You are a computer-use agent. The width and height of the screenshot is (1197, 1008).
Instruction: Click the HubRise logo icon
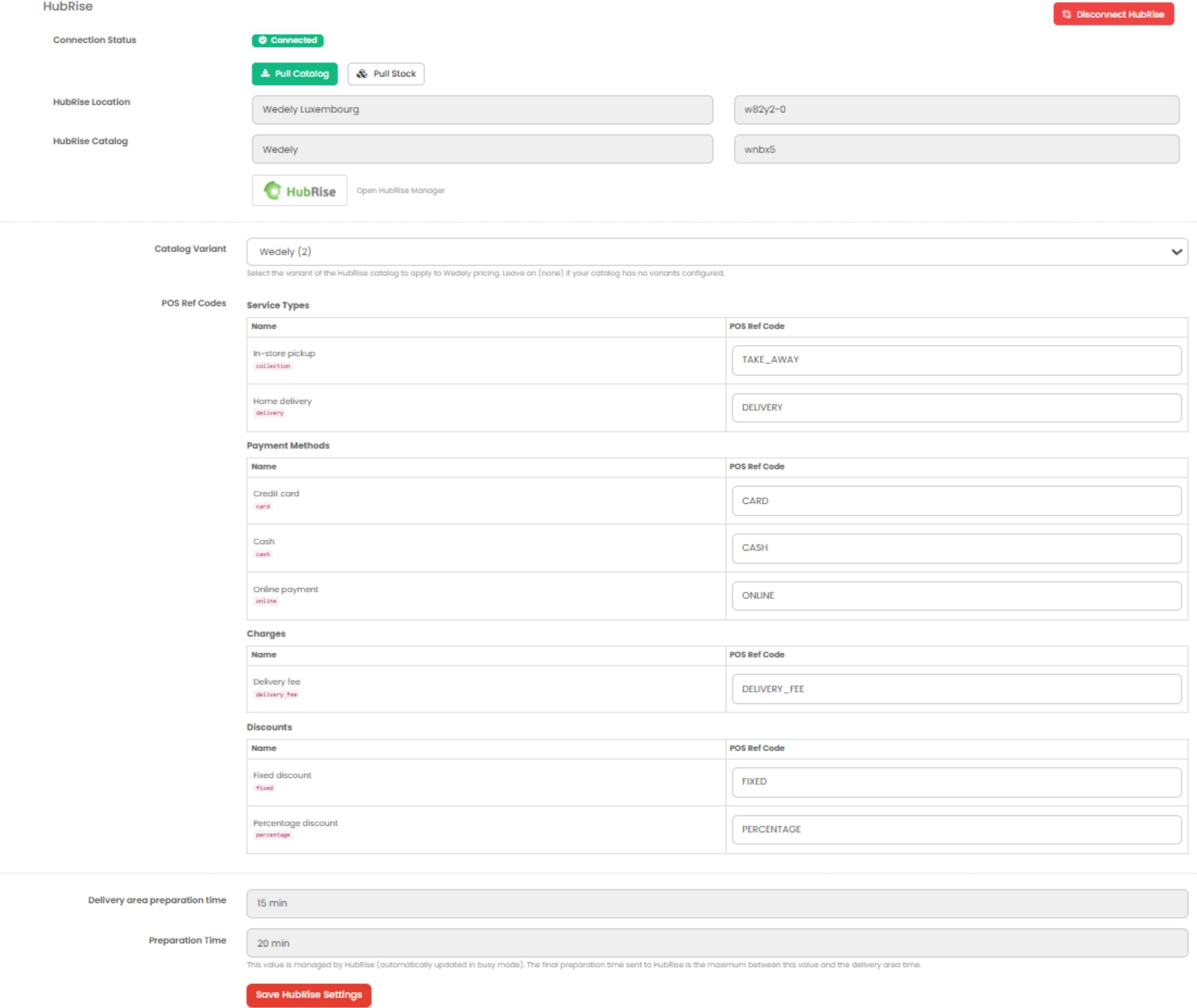pyautogui.click(x=273, y=190)
